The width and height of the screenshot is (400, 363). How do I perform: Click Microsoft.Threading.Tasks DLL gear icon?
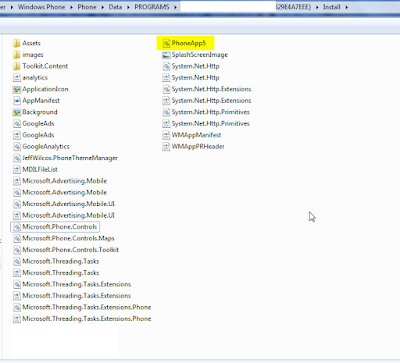coord(17,261)
